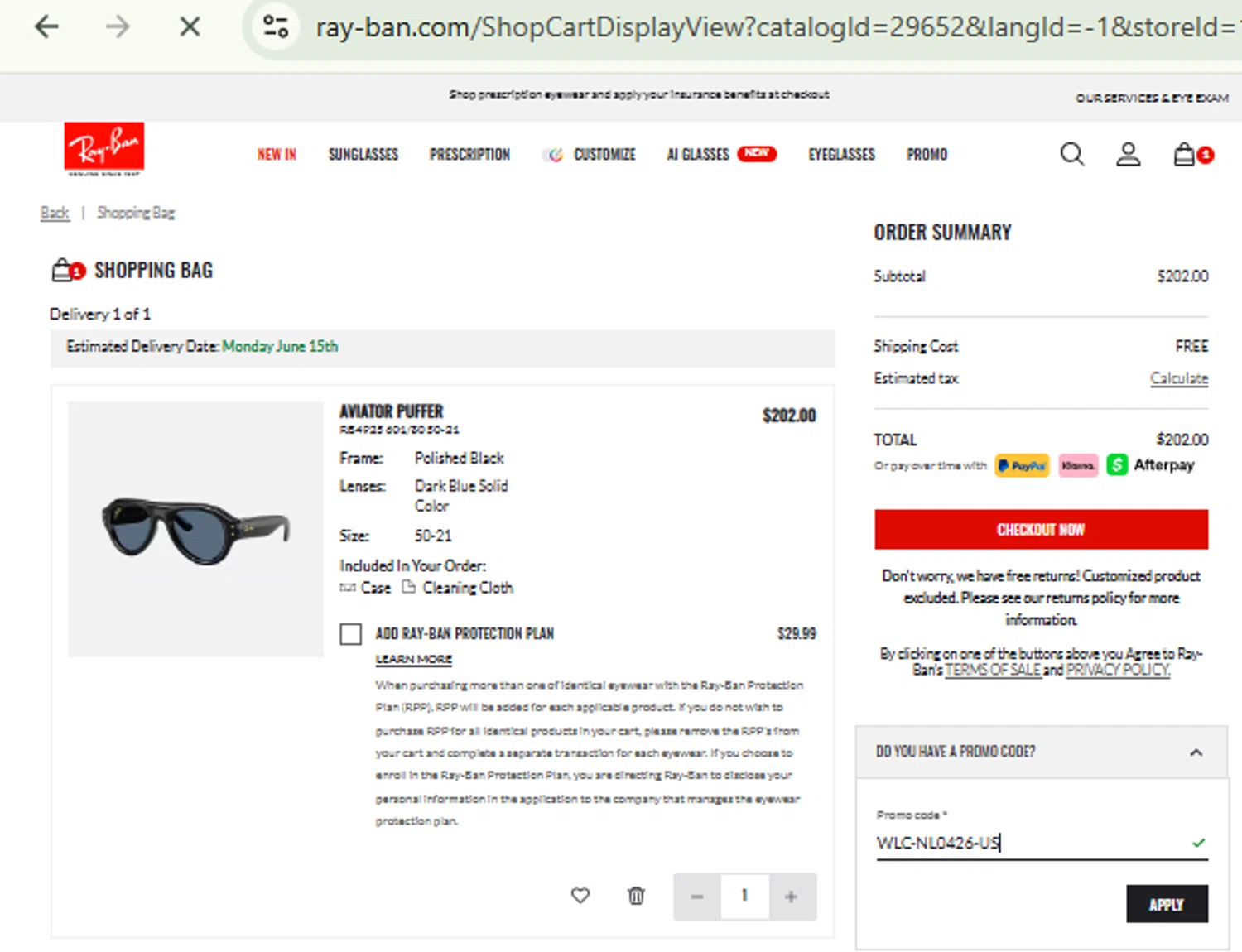Collapse the promo code section chevron
The image size is (1242, 952).
pyautogui.click(x=1196, y=752)
